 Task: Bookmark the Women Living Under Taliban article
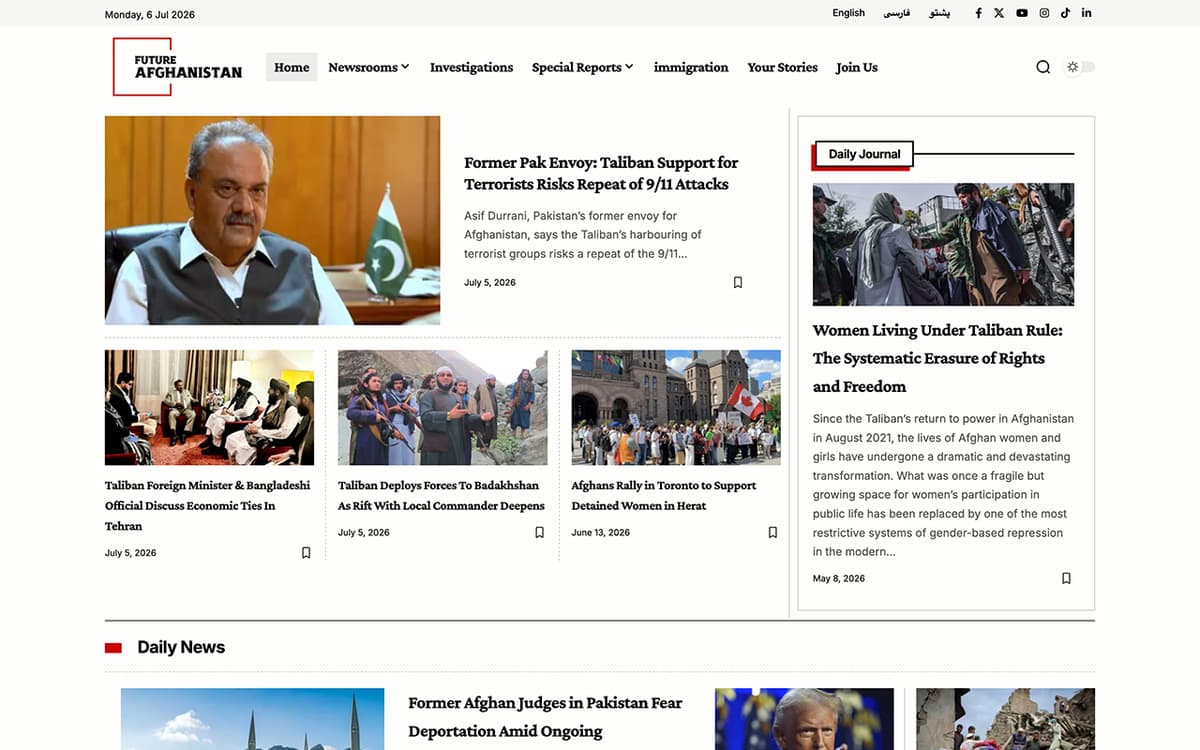tap(1066, 578)
